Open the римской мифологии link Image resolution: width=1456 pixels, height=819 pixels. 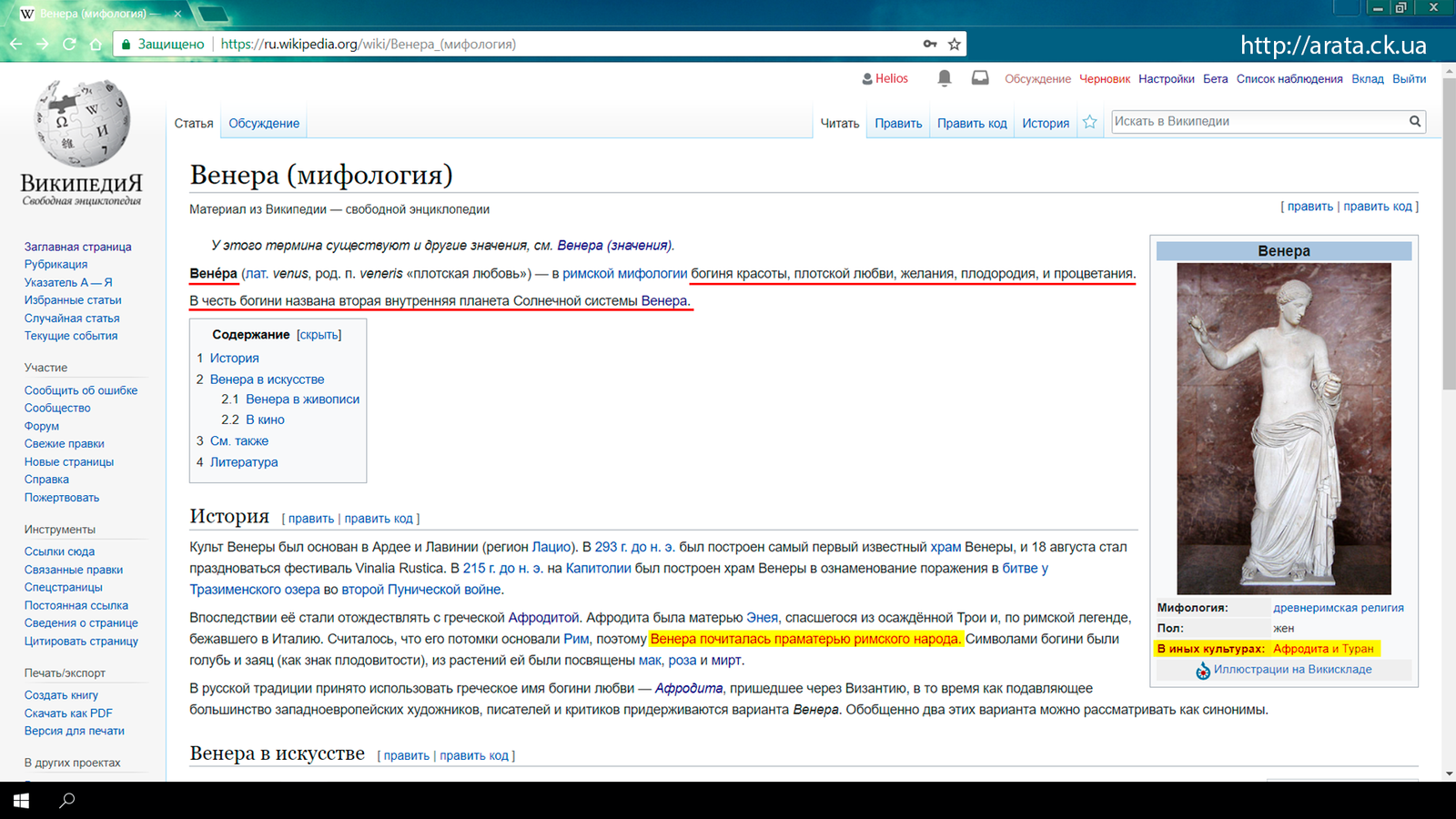(625, 274)
